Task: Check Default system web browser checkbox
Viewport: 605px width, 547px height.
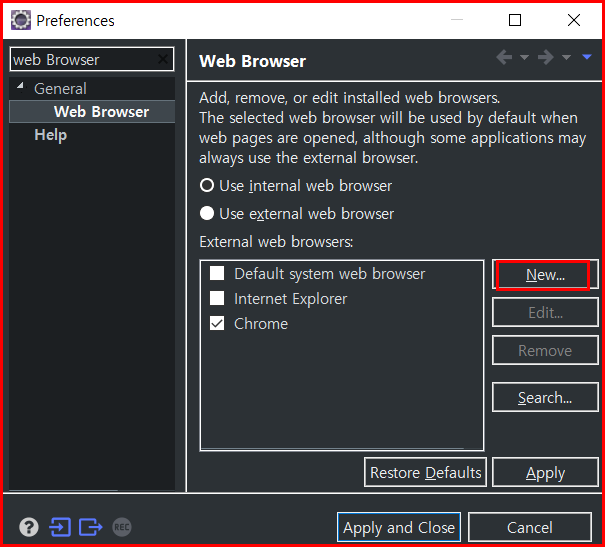Action: tap(217, 273)
